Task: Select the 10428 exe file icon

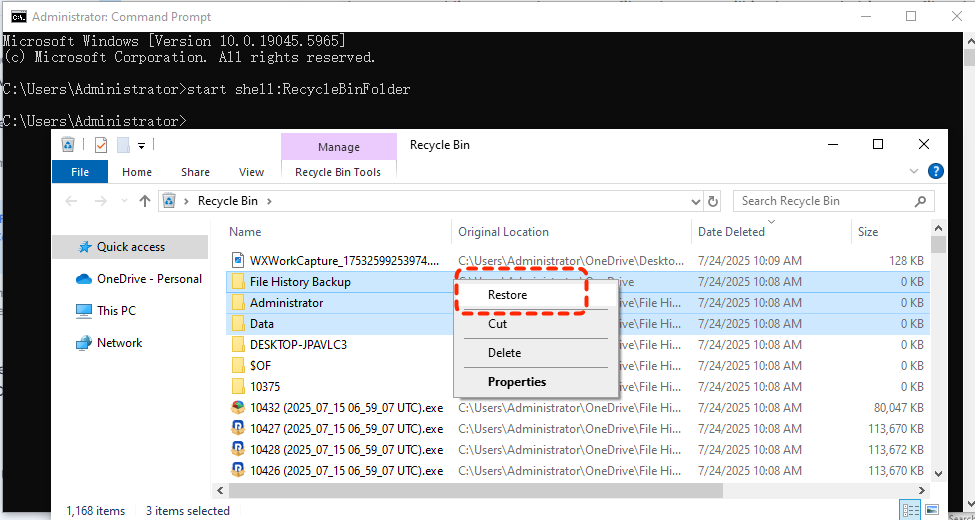Action: pos(238,450)
